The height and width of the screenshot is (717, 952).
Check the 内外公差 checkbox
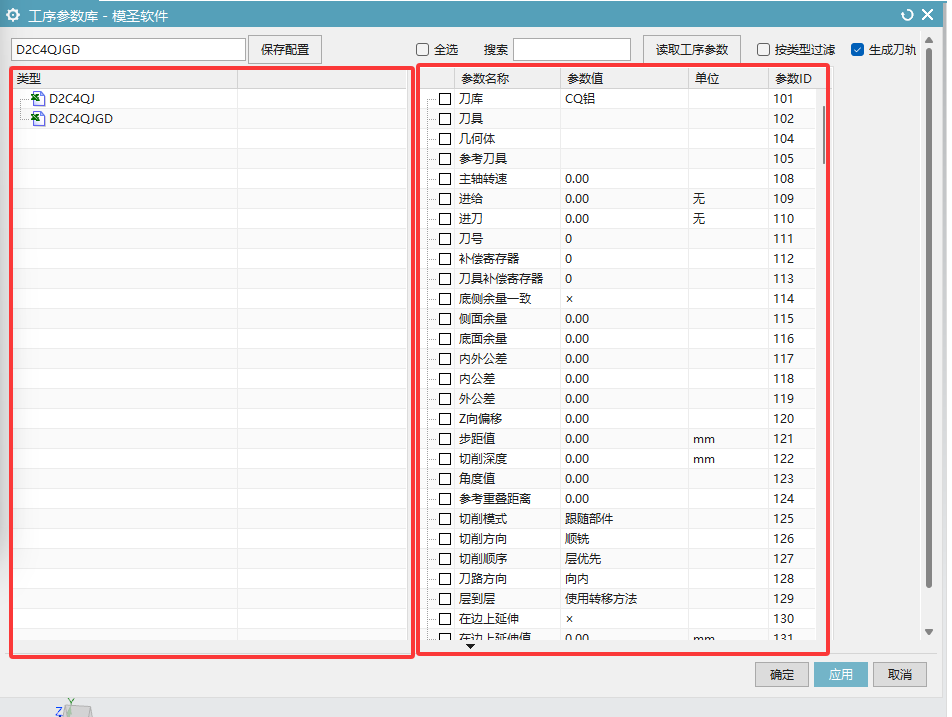tap(445, 359)
